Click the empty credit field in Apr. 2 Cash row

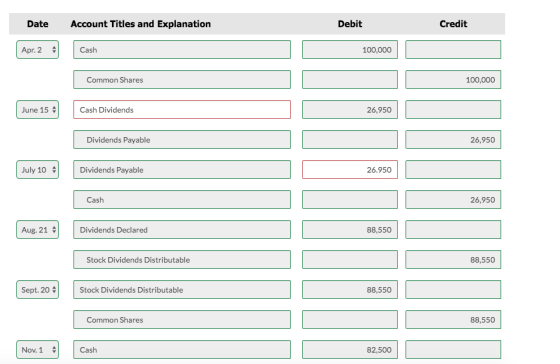[x=453, y=50]
